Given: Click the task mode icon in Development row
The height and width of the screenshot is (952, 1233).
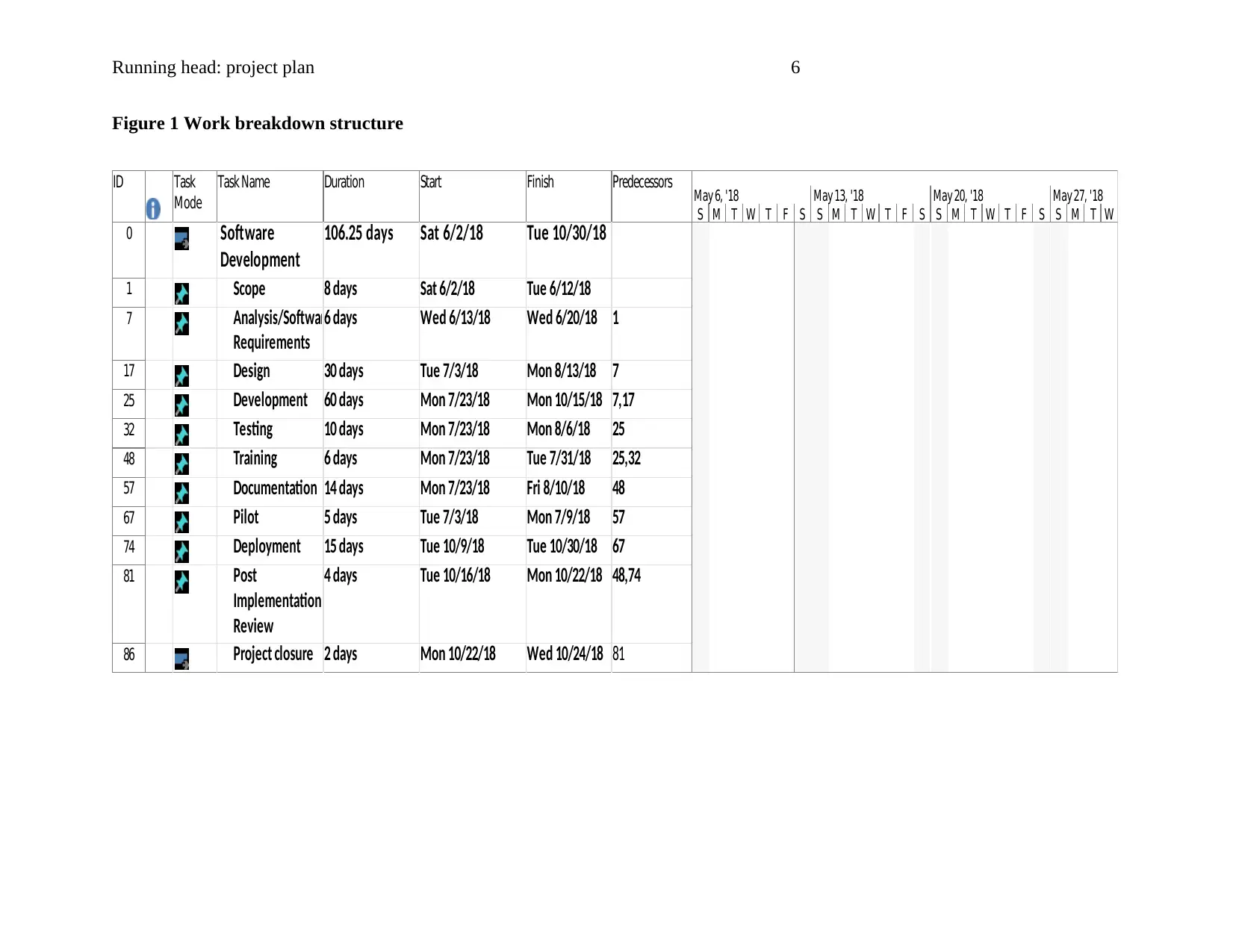Looking at the screenshot, I should (181, 405).
